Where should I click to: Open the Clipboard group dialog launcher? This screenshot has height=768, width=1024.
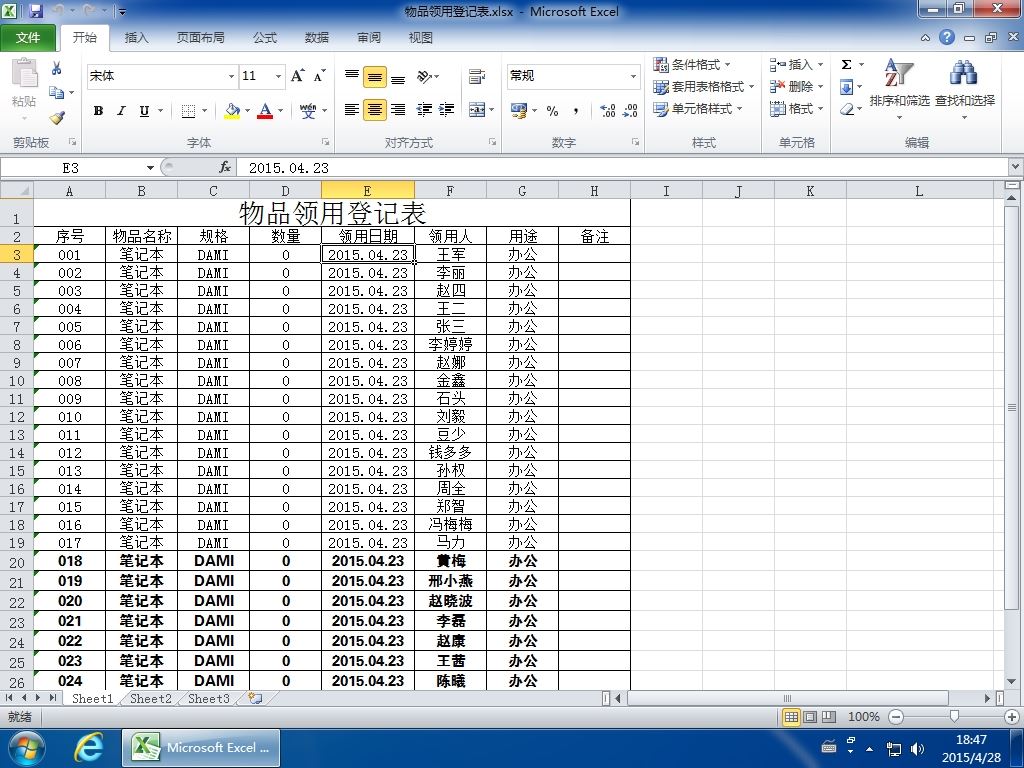(72, 142)
